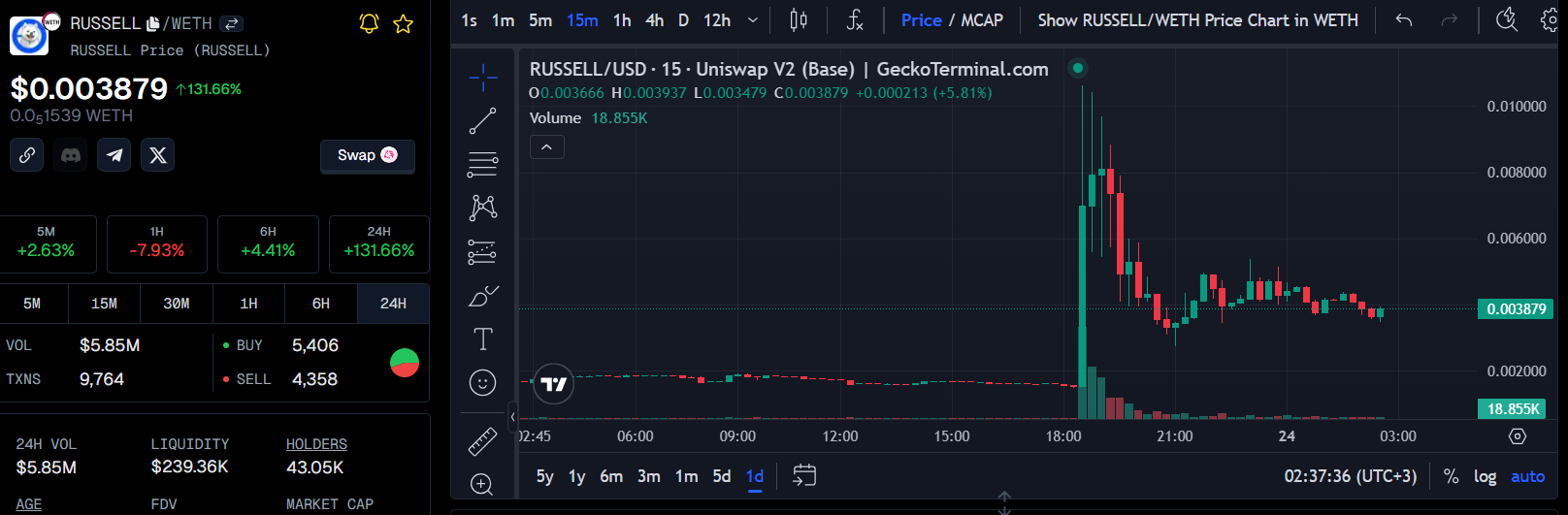Toggle percent scale mode
1568x515 pixels.
(x=1451, y=476)
